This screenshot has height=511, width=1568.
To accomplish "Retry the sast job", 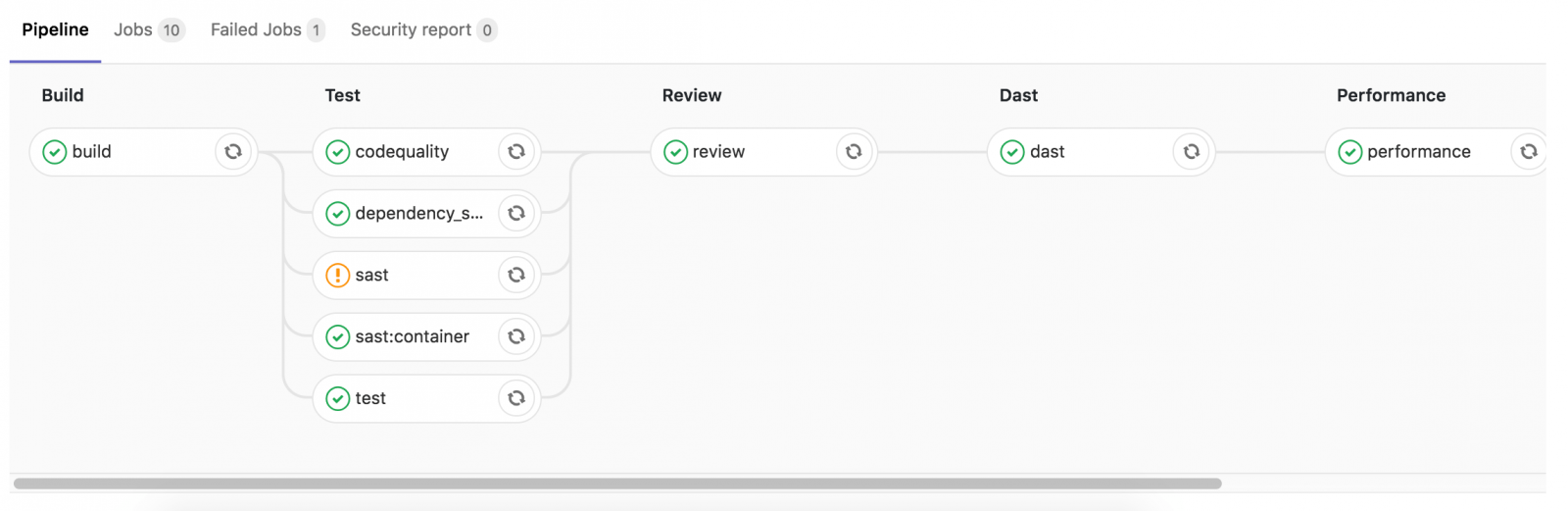I will 516,276.
